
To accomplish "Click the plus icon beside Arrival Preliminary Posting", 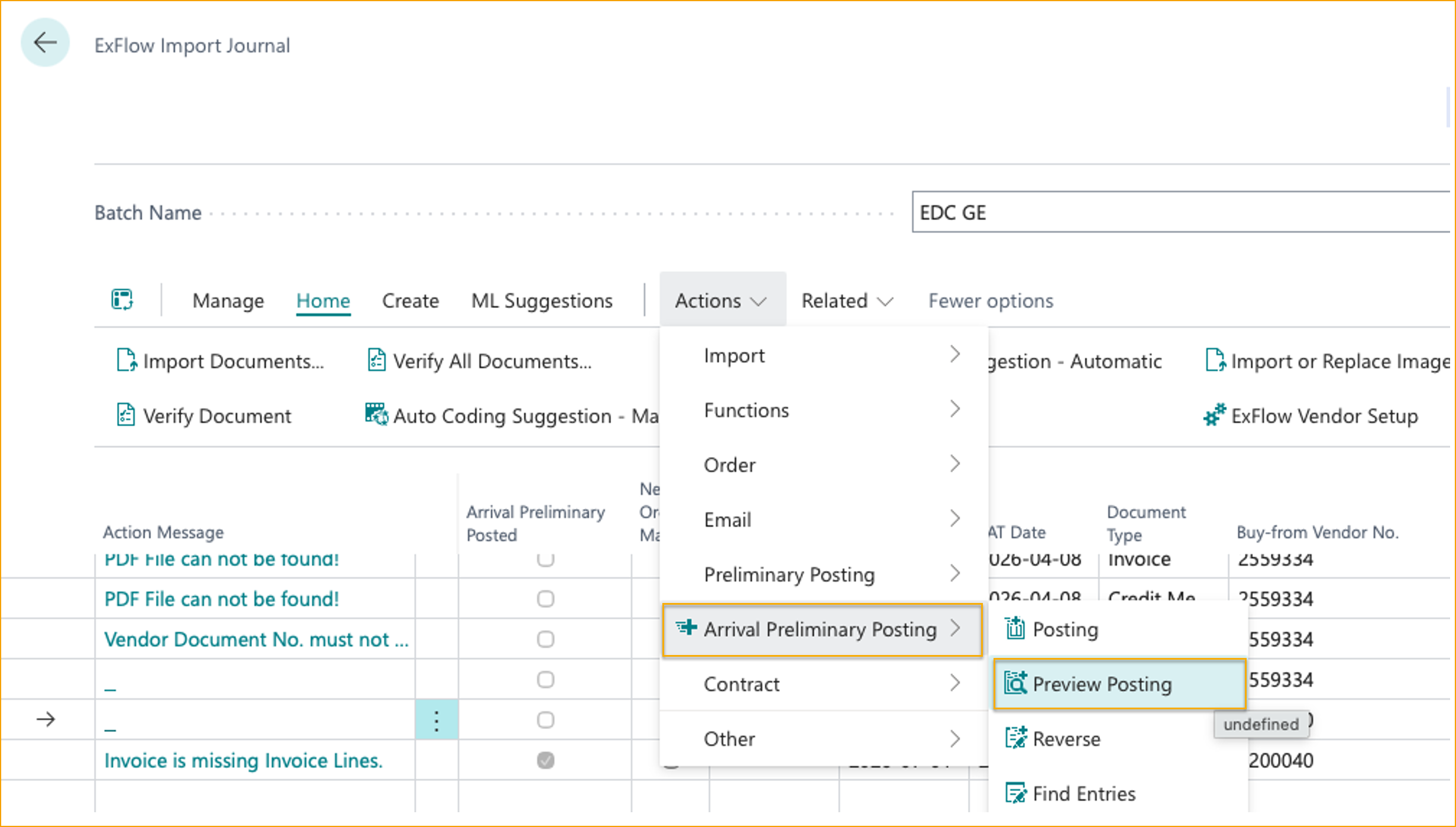I will [687, 628].
